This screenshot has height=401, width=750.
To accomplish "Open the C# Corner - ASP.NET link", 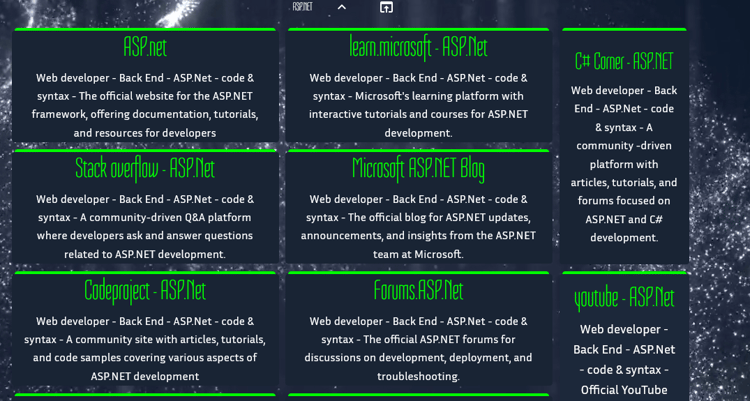I will coord(624,61).
